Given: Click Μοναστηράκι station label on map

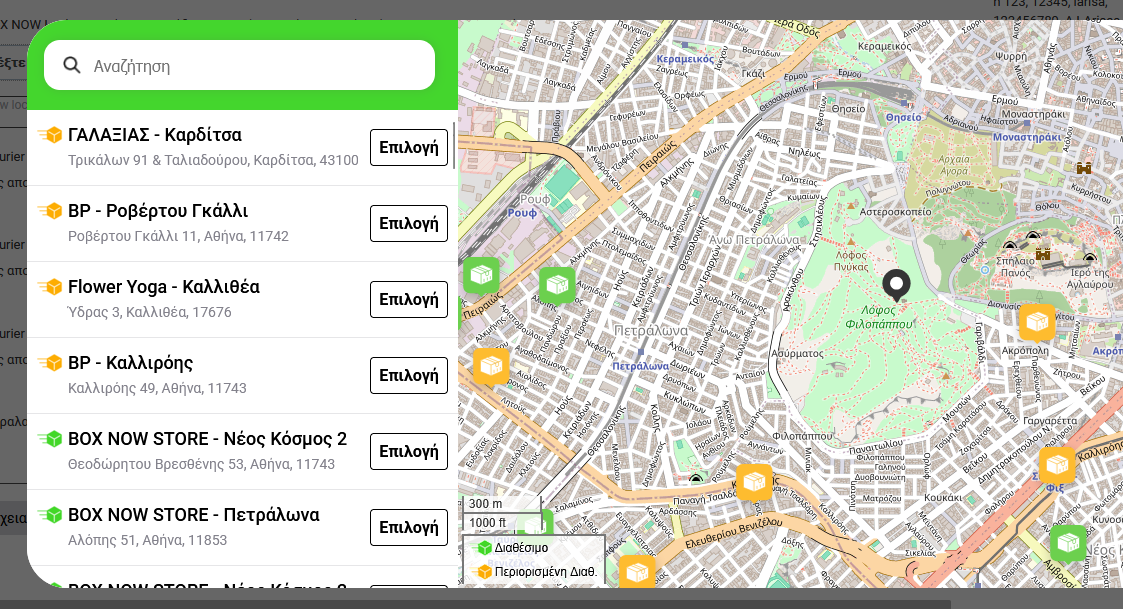Looking at the screenshot, I should tap(1027, 137).
